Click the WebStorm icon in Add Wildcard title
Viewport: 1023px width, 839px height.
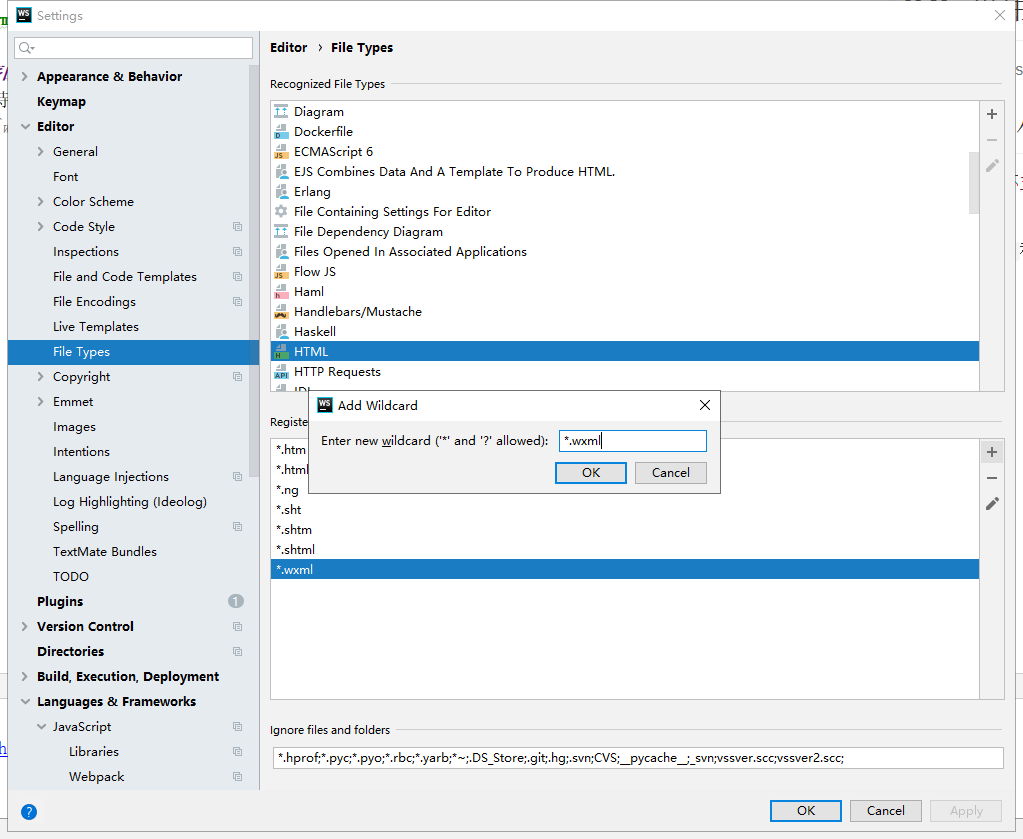coord(325,405)
